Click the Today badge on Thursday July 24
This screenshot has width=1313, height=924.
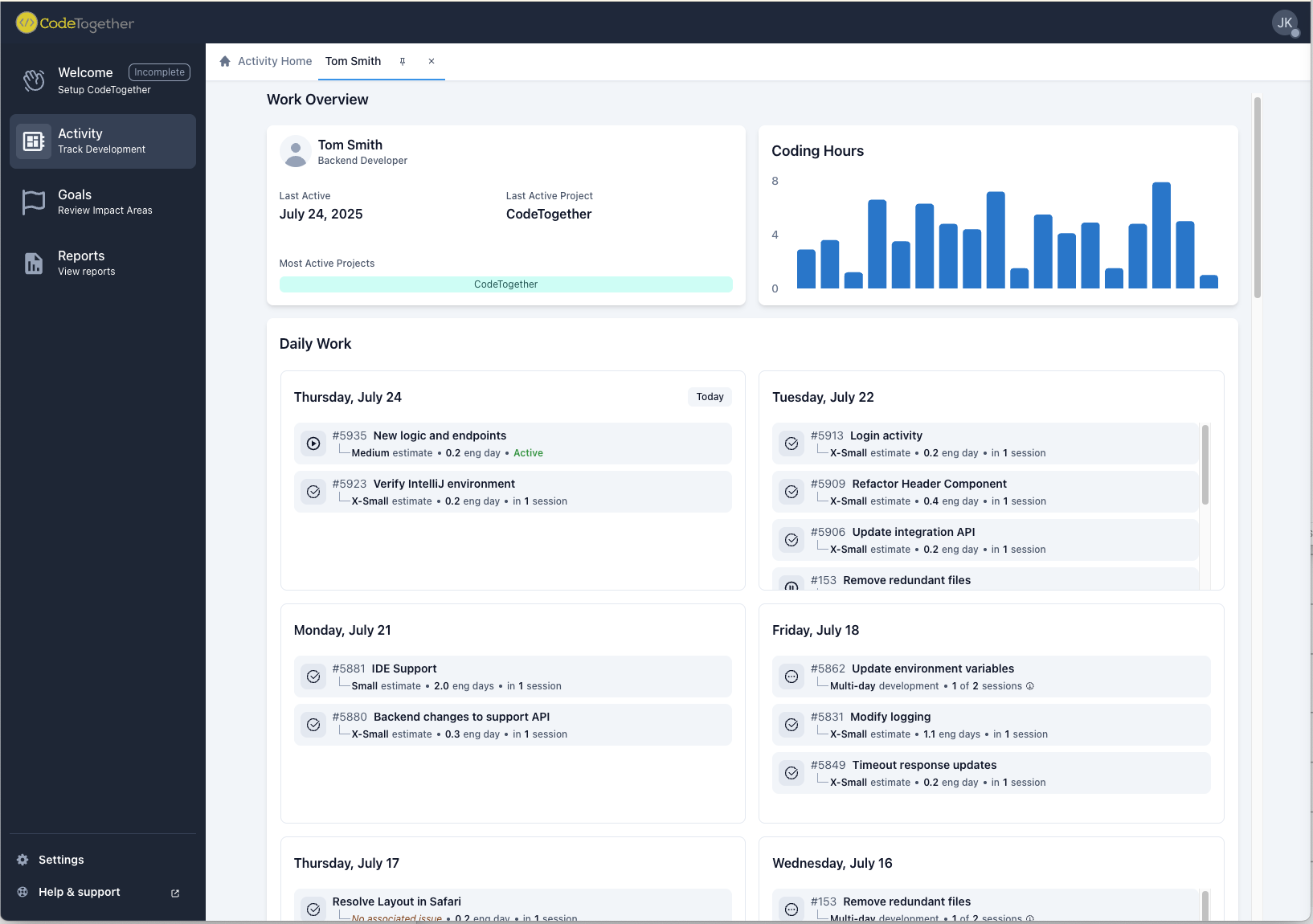click(x=710, y=397)
